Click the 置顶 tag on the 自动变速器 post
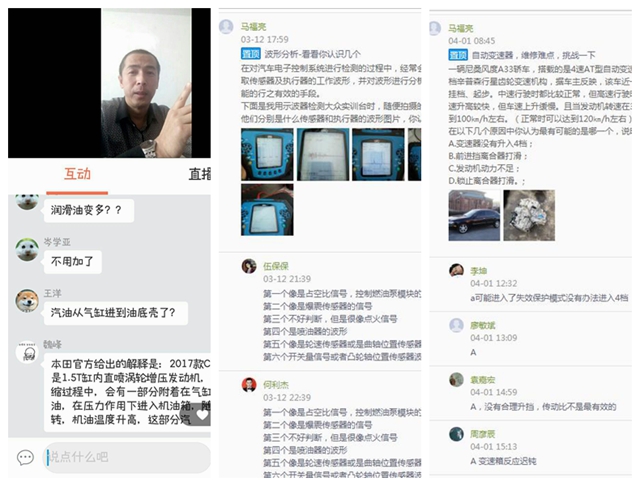Image resolution: width=640 pixels, height=486 pixels. pyautogui.click(x=458, y=55)
